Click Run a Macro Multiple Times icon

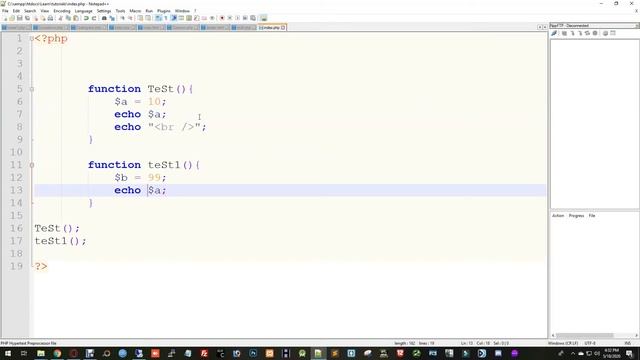coord(245,18)
